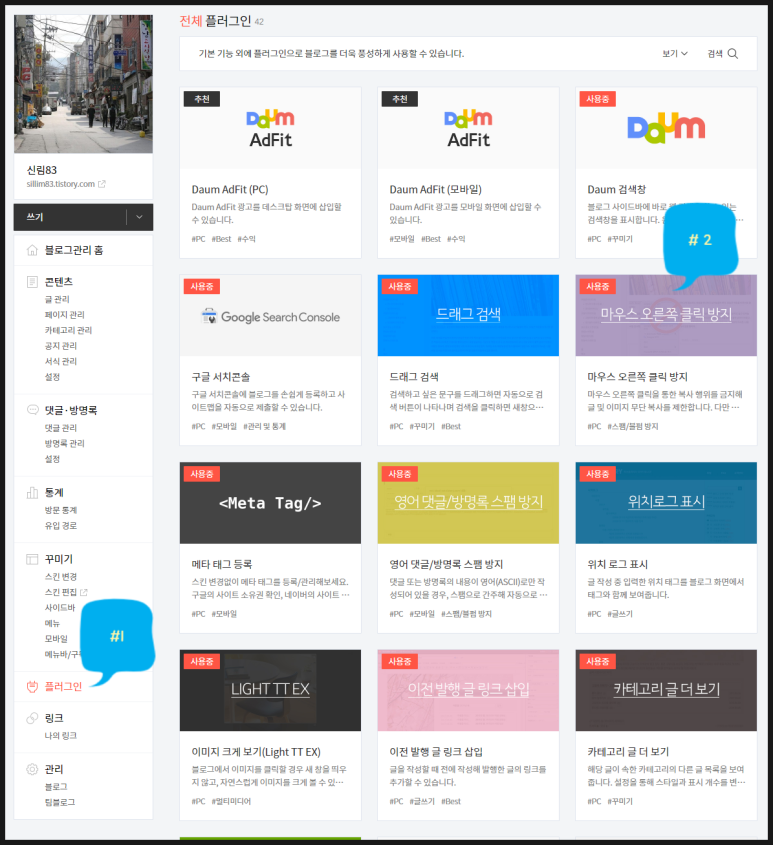The width and height of the screenshot is (773, 845).
Task: Open 위치로그 표시 plugin banner
Action: click(x=666, y=503)
